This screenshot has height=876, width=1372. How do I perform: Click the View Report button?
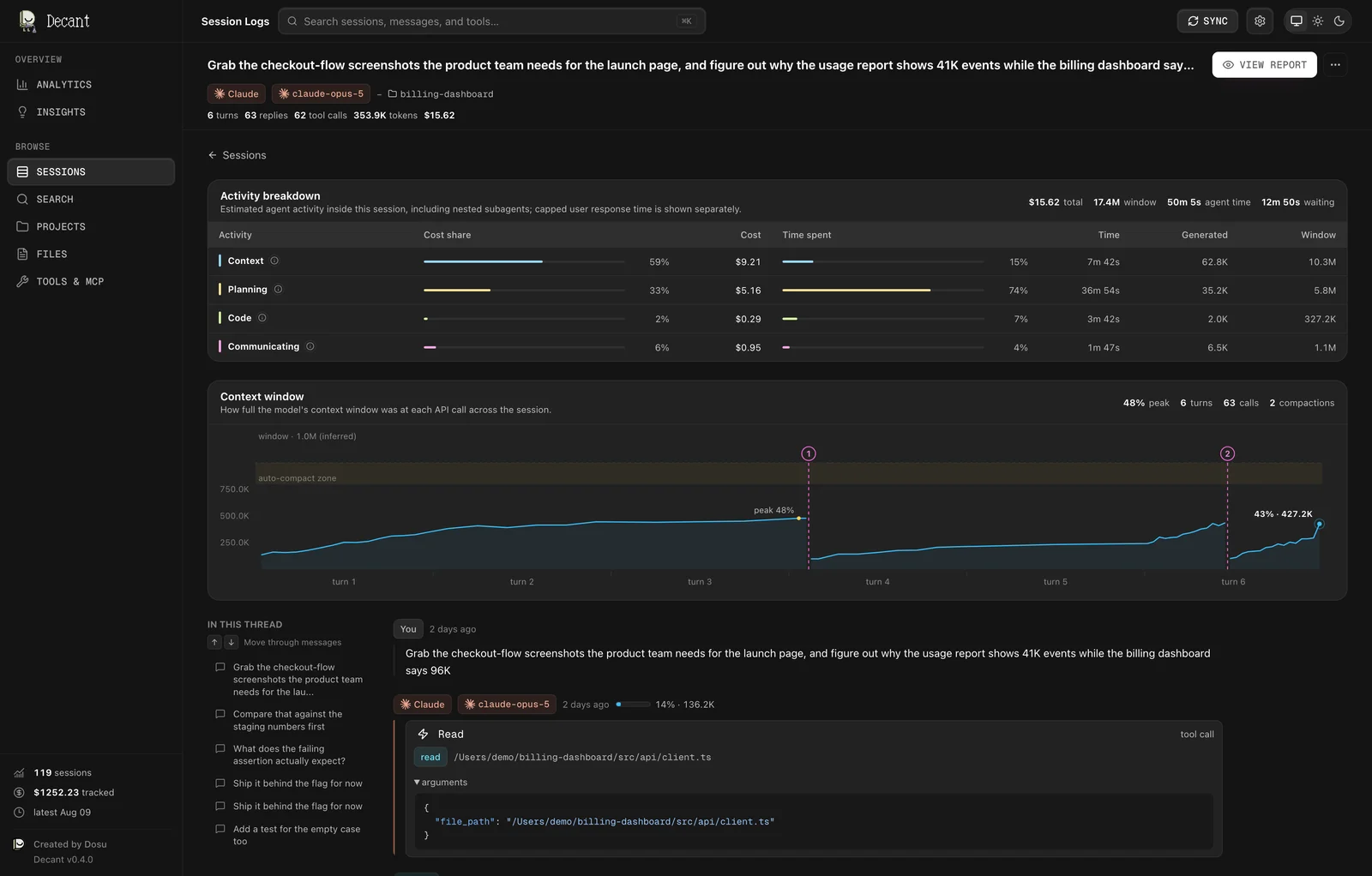point(1264,65)
